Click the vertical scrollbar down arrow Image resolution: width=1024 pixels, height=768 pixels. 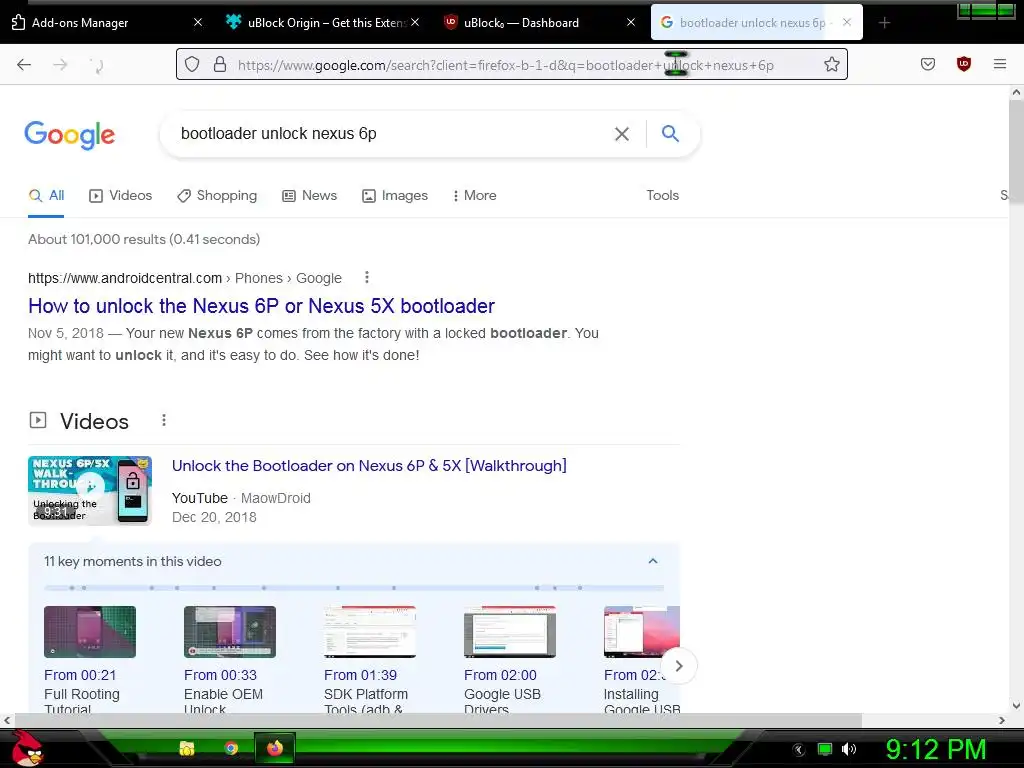1016,705
